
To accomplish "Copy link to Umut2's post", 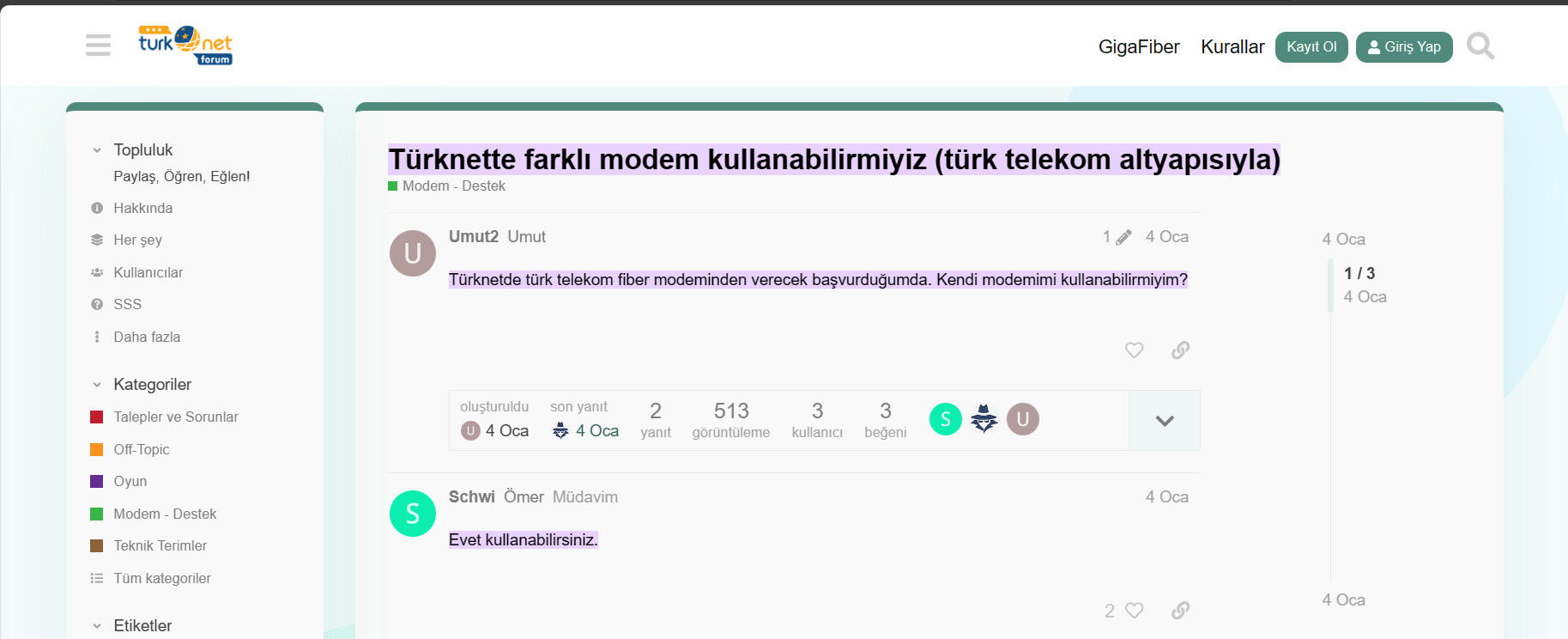I will pos(1181,350).
